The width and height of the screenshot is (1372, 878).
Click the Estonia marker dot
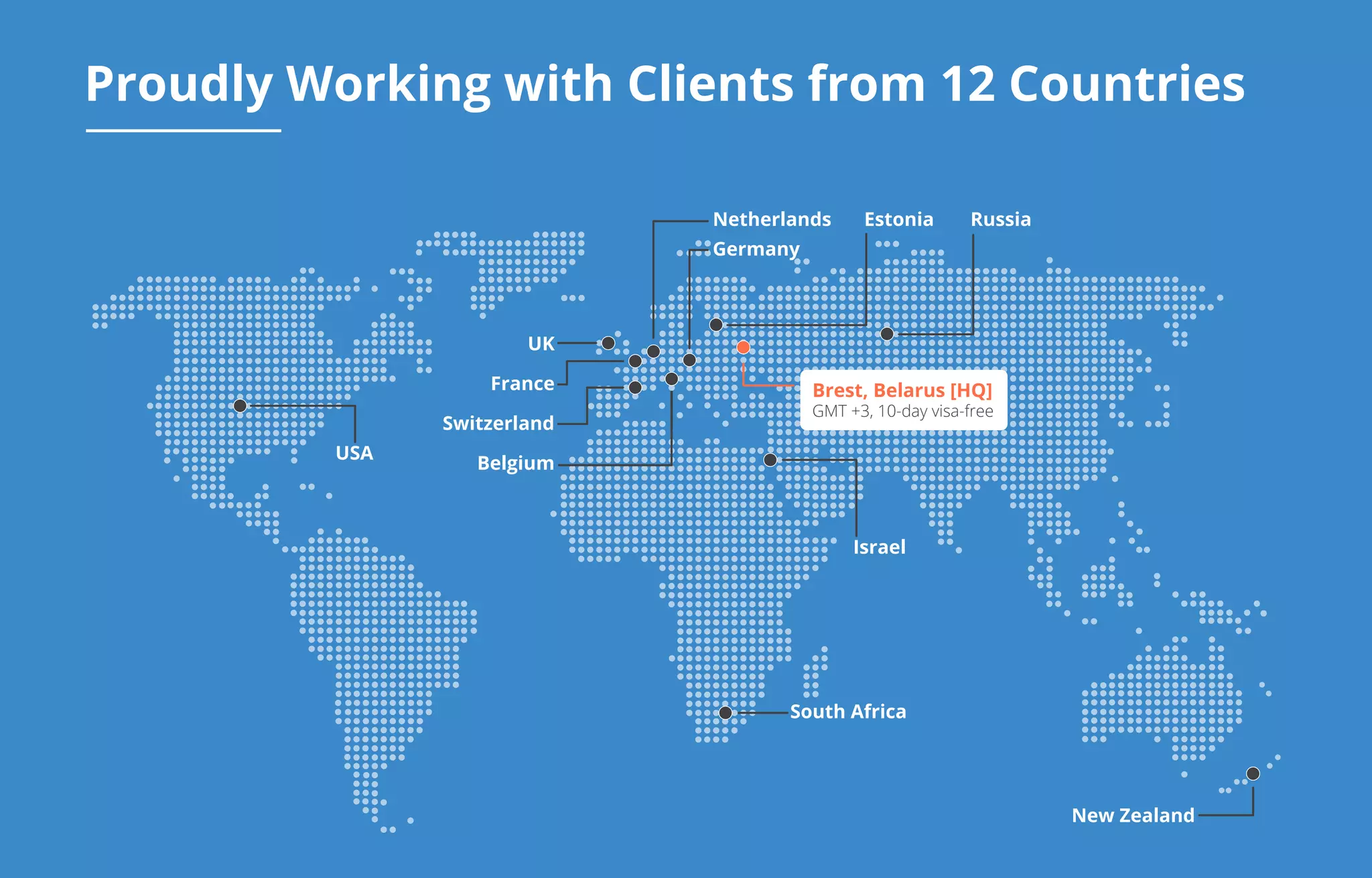(x=716, y=324)
